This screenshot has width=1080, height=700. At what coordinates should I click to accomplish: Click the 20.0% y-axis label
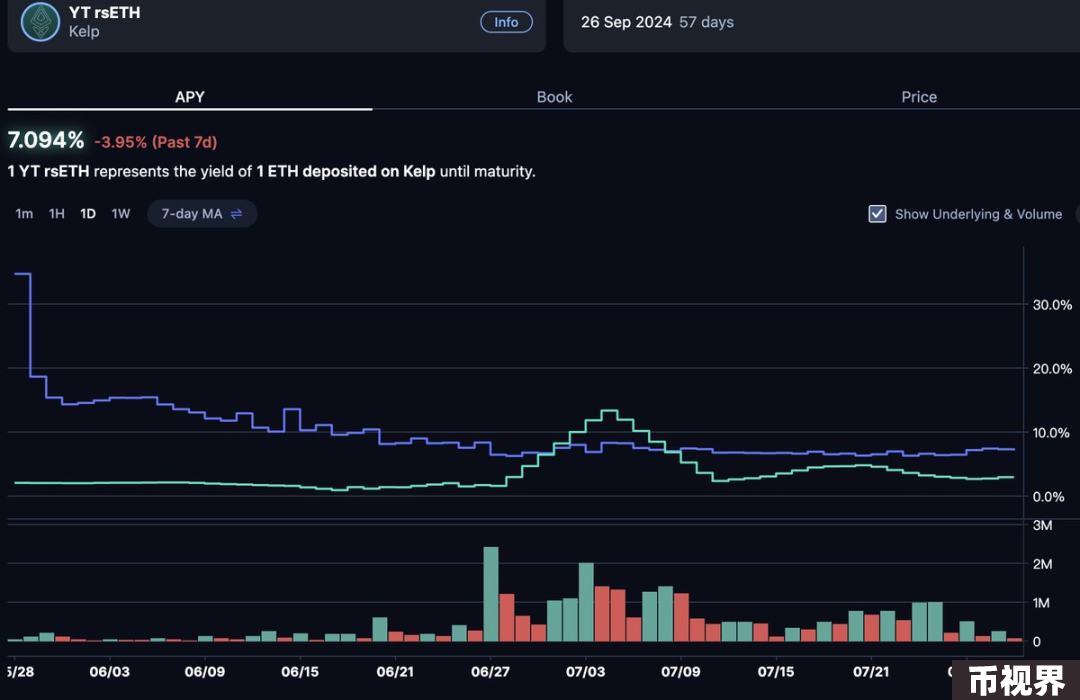1052,369
